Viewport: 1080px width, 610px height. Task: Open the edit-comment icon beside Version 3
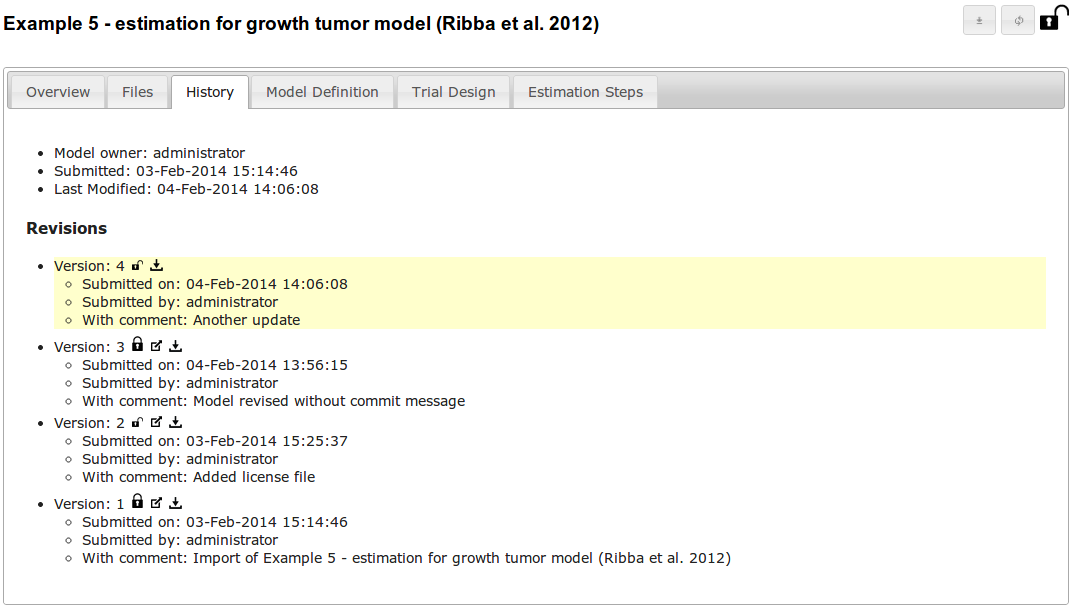[156, 345]
